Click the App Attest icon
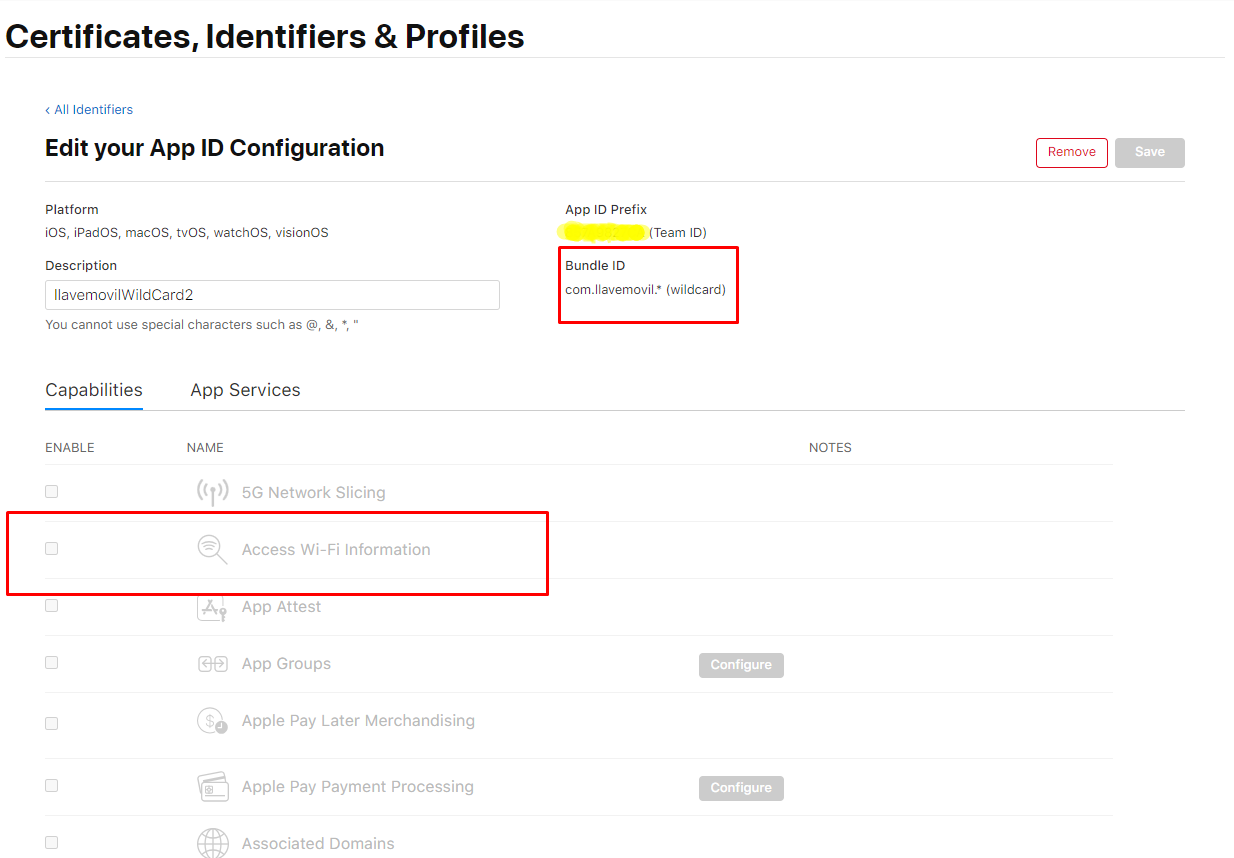The width and height of the screenshot is (1234, 858). (212, 606)
